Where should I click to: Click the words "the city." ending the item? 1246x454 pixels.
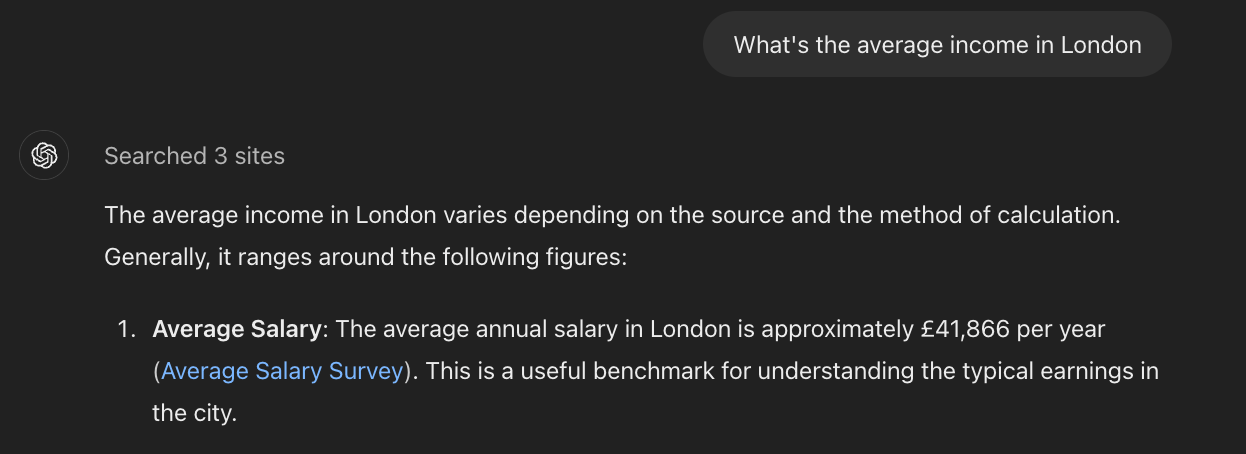[195, 413]
